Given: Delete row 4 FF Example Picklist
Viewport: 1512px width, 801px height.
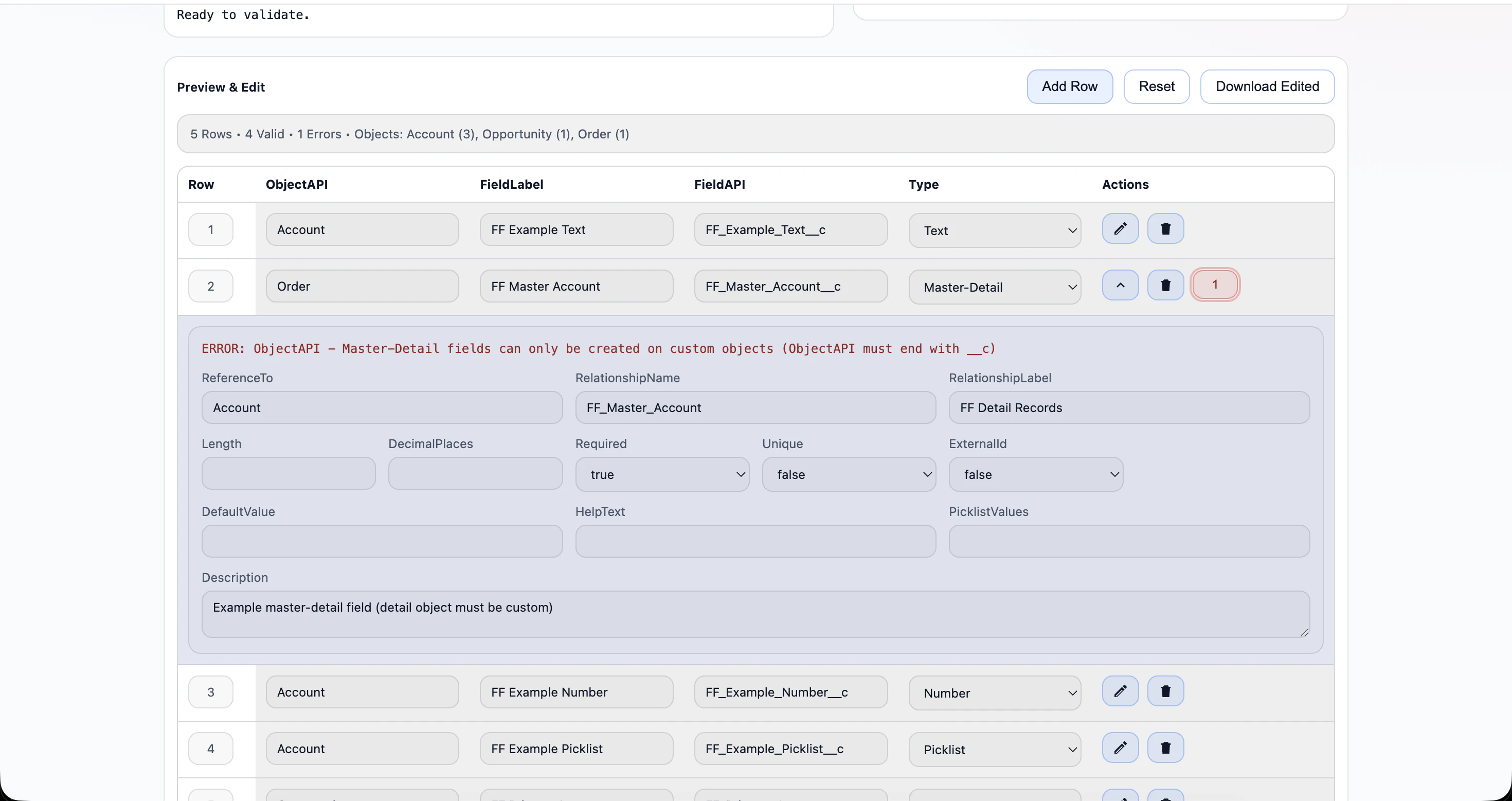Looking at the screenshot, I should click(x=1165, y=747).
